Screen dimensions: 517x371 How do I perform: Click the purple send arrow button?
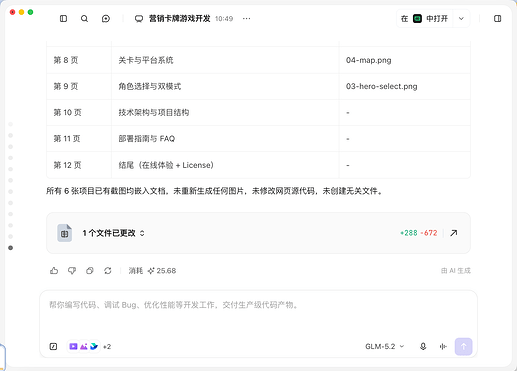point(464,347)
